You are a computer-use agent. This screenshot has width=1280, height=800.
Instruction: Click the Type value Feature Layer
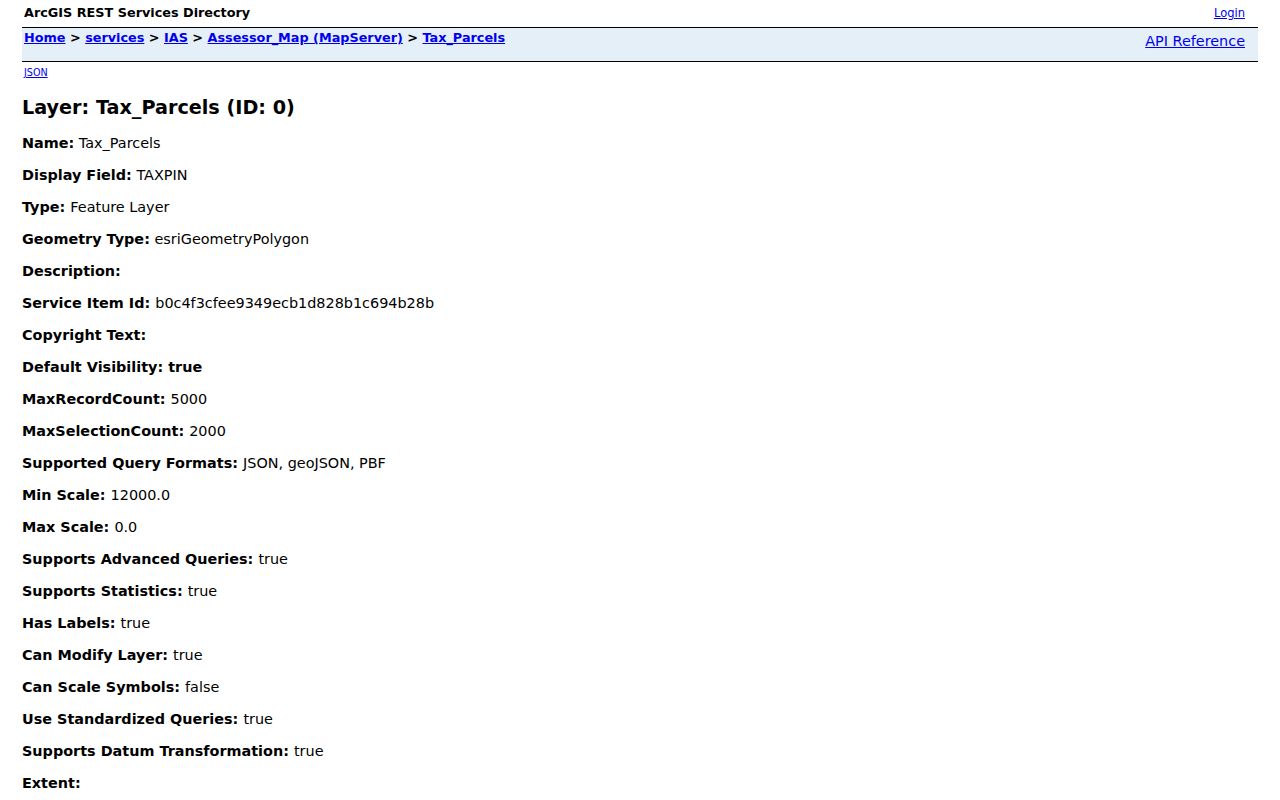click(x=120, y=207)
